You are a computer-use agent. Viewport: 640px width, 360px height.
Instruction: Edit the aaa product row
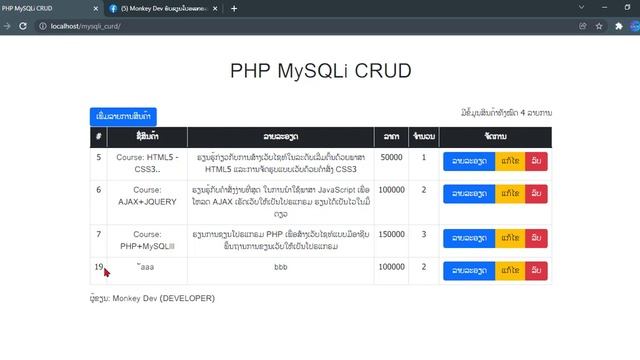click(510, 271)
